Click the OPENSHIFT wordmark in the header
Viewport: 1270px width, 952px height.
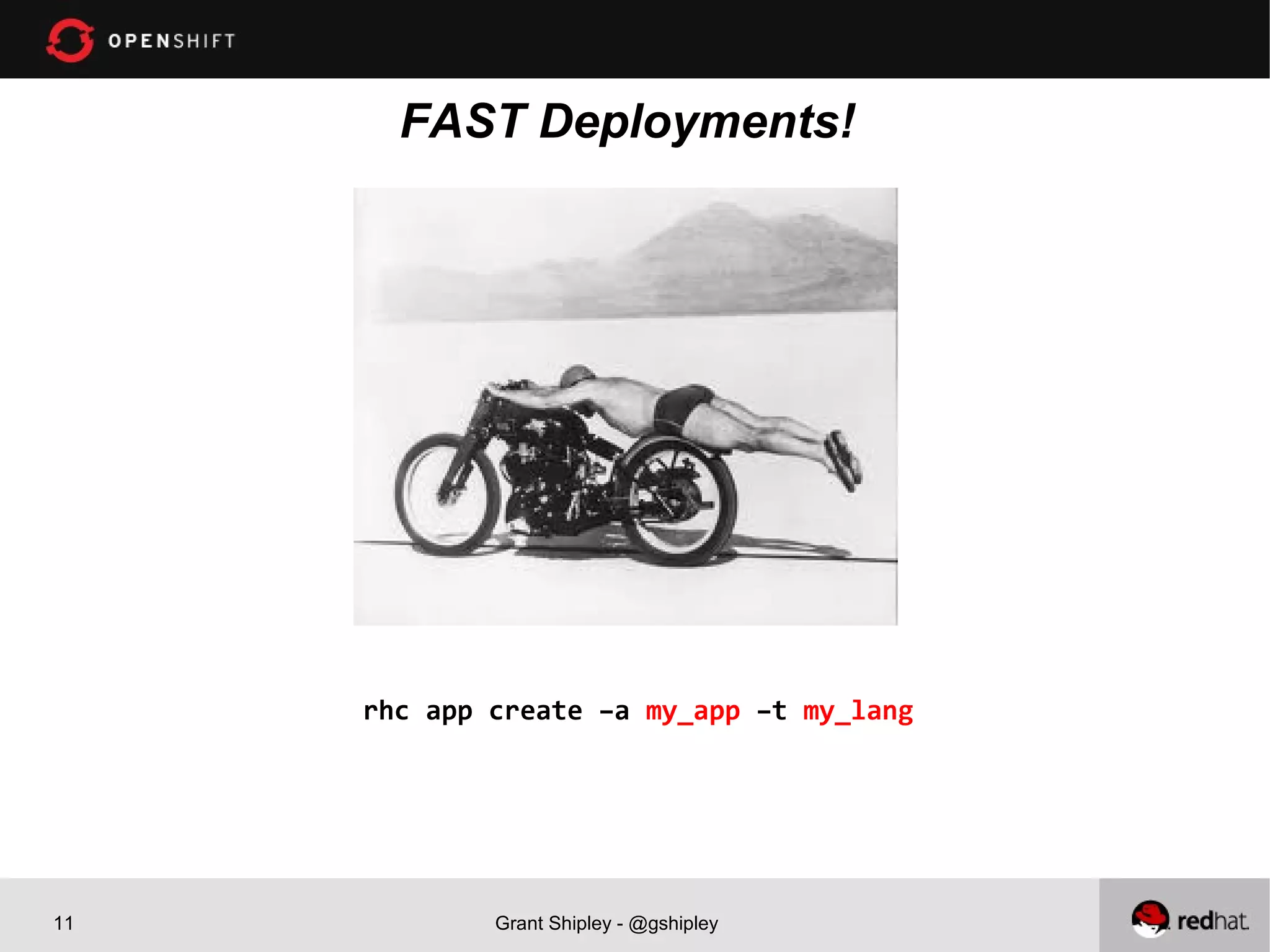pyautogui.click(x=172, y=41)
